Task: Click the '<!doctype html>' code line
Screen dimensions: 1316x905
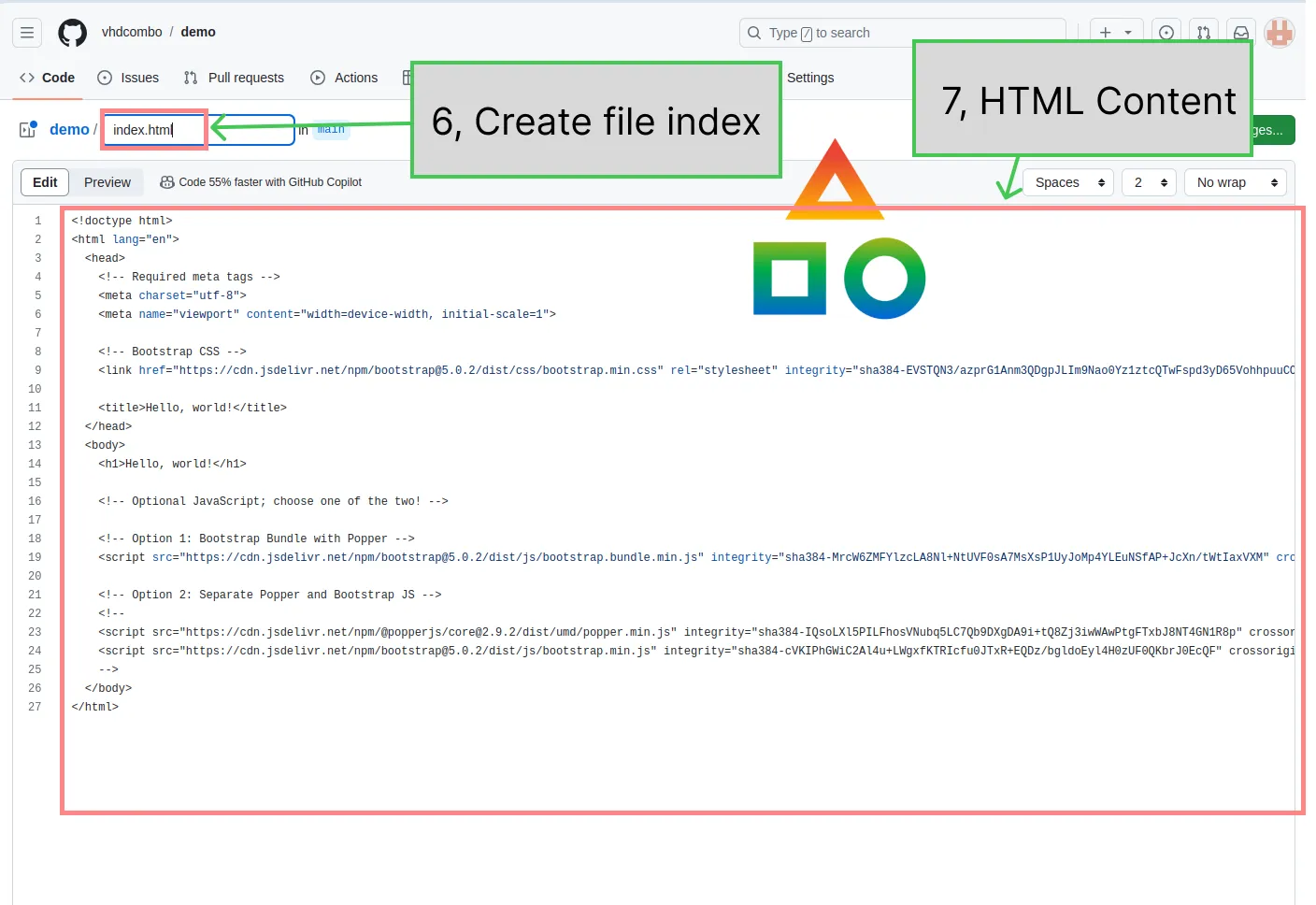Action: (x=122, y=221)
